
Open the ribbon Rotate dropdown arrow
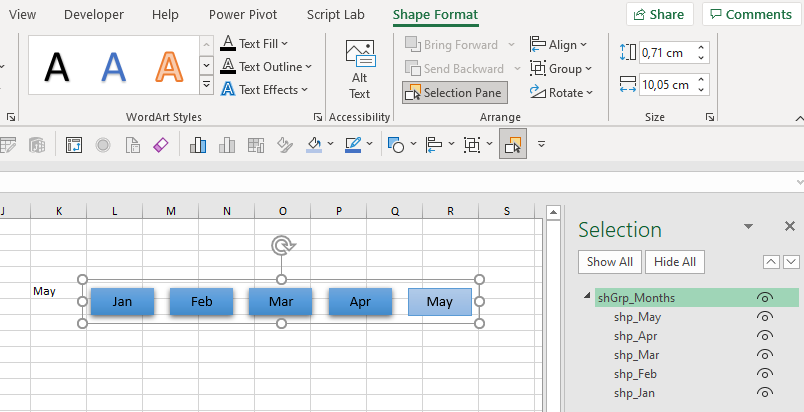[589, 93]
